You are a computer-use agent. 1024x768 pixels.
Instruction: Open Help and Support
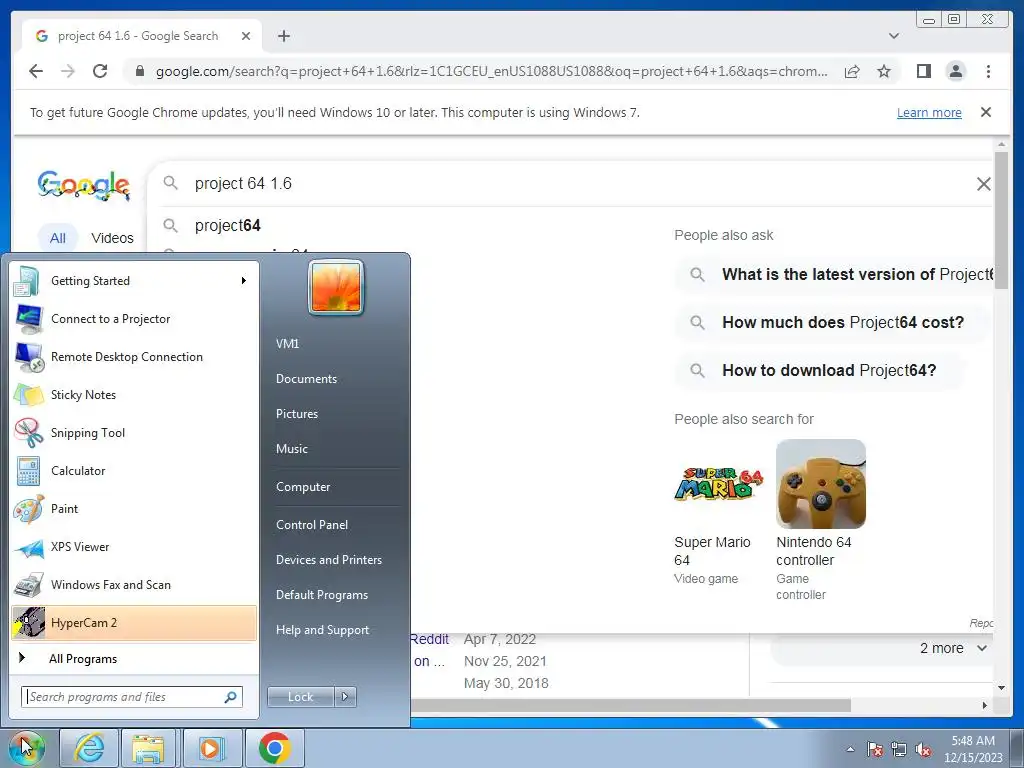click(323, 630)
